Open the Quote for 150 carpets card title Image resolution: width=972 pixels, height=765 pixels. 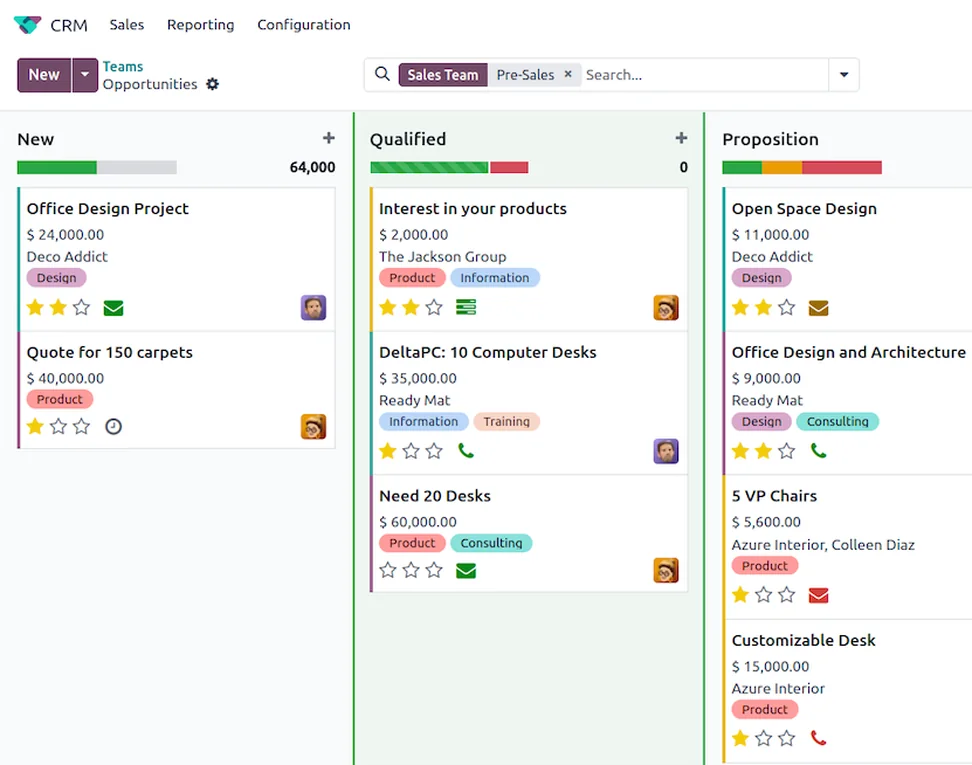pos(110,353)
